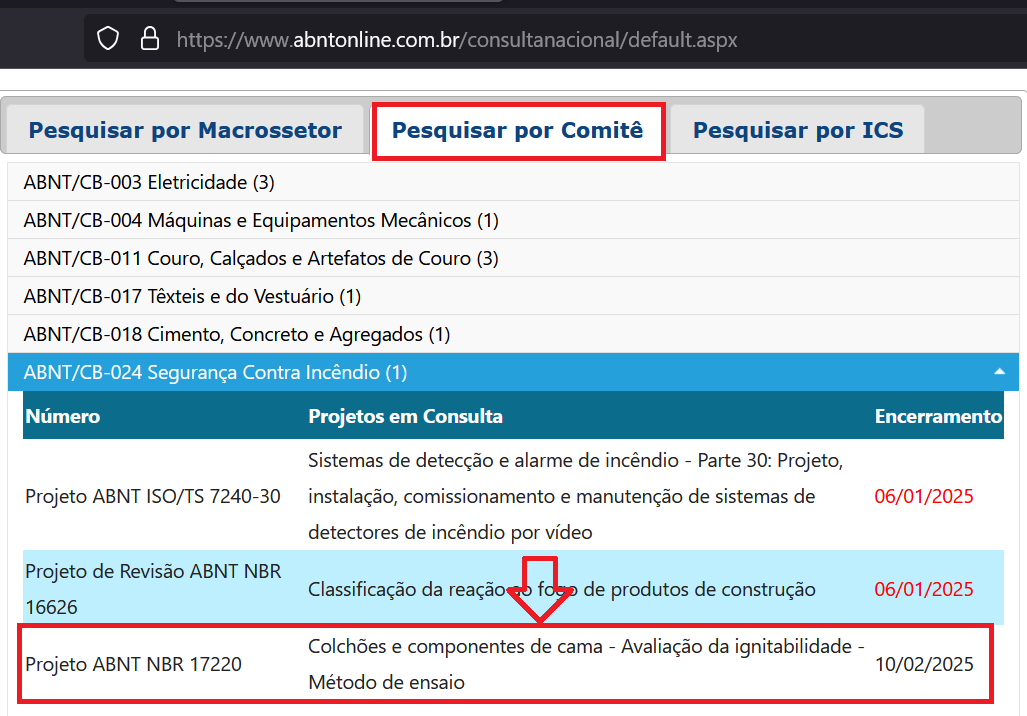The height and width of the screenshot is (716, 1027).
Task: Click the 06/01/2025 date for NBR 16626
Action: 924,589
